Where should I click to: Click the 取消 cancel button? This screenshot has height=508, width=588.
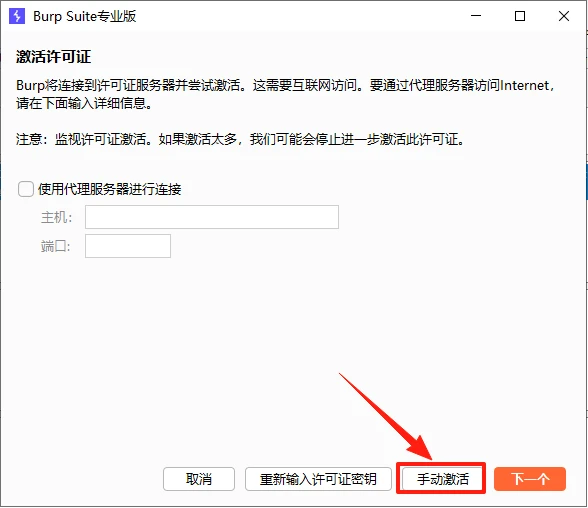199,479
